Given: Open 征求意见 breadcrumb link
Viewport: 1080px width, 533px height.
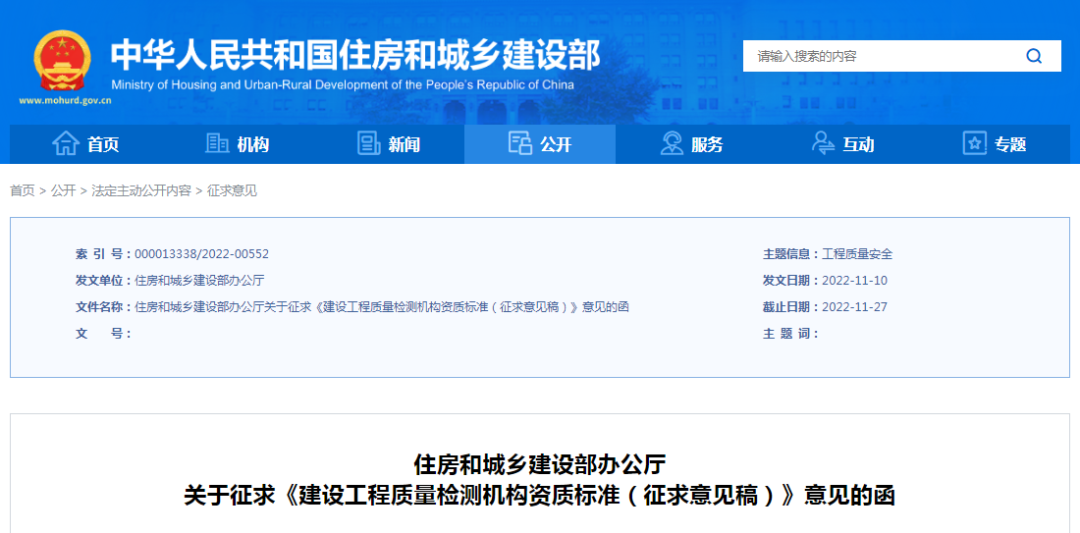Looking at the screenshot, I should pos(232,191).
